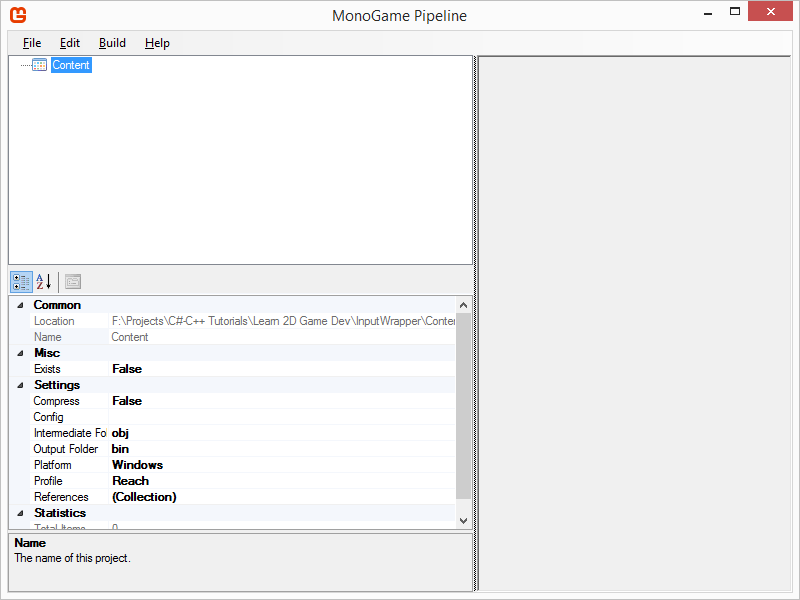Select the Location property row

pyautogui.click(x=242, y=321)
